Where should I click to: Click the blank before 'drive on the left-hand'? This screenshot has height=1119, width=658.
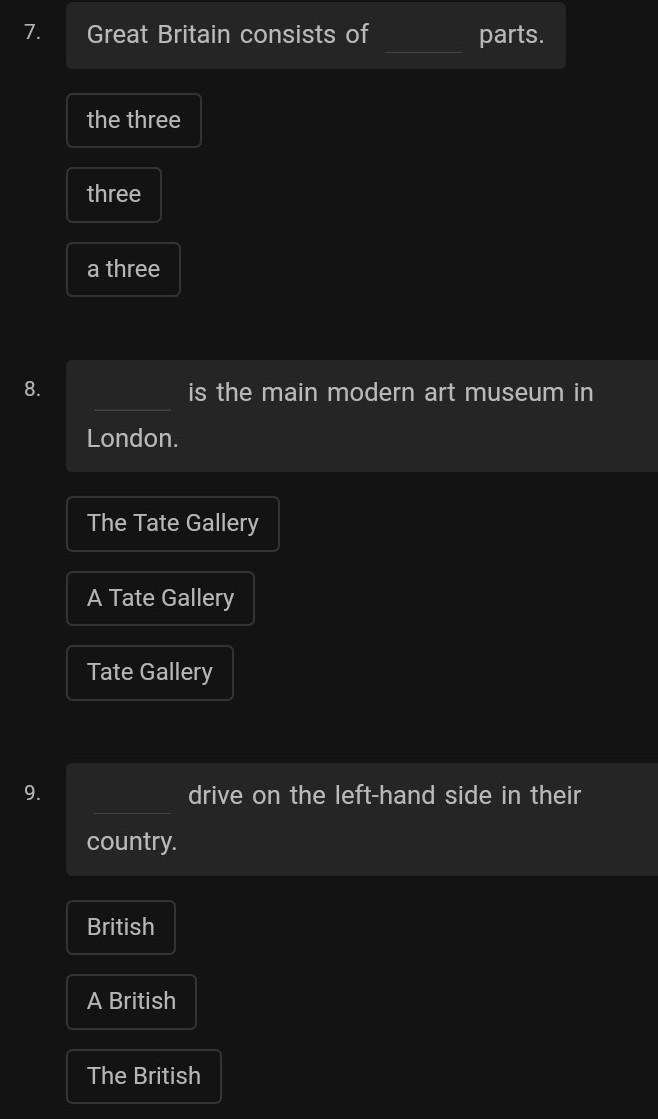[133, 799]
